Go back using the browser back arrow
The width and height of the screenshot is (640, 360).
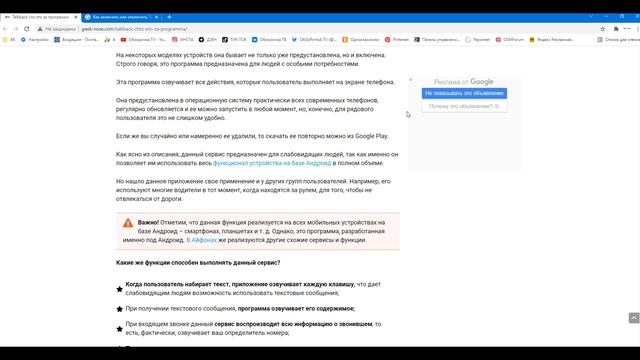click(5, 29)
